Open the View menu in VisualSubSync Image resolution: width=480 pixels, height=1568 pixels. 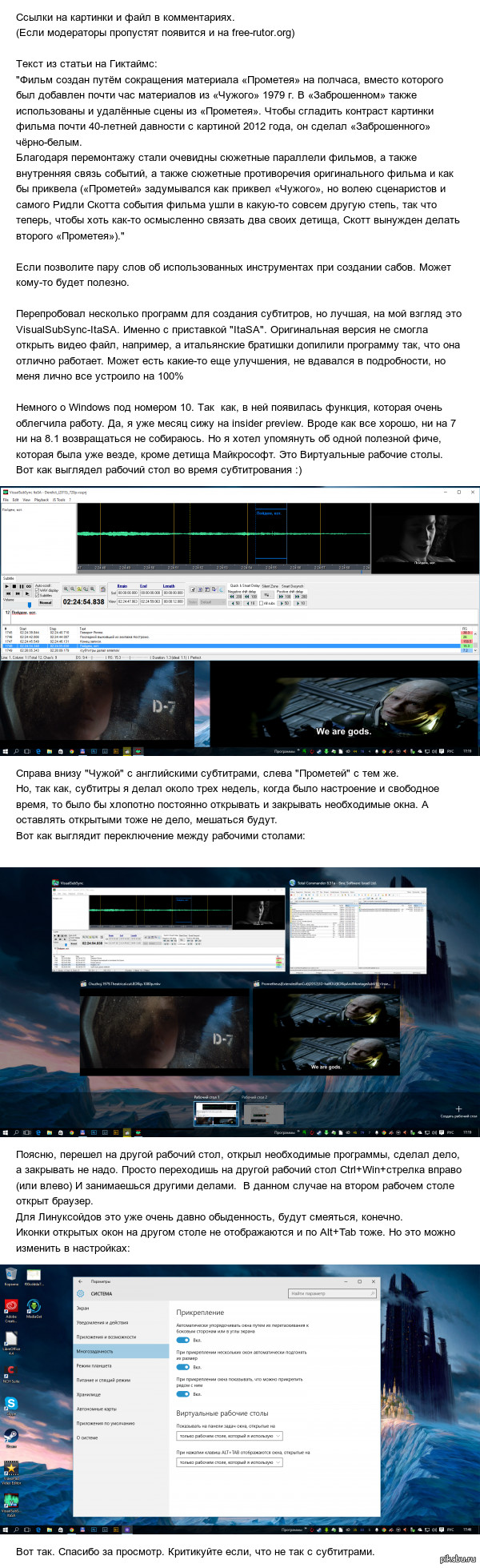pyautogui.click(x=27, y=500)
